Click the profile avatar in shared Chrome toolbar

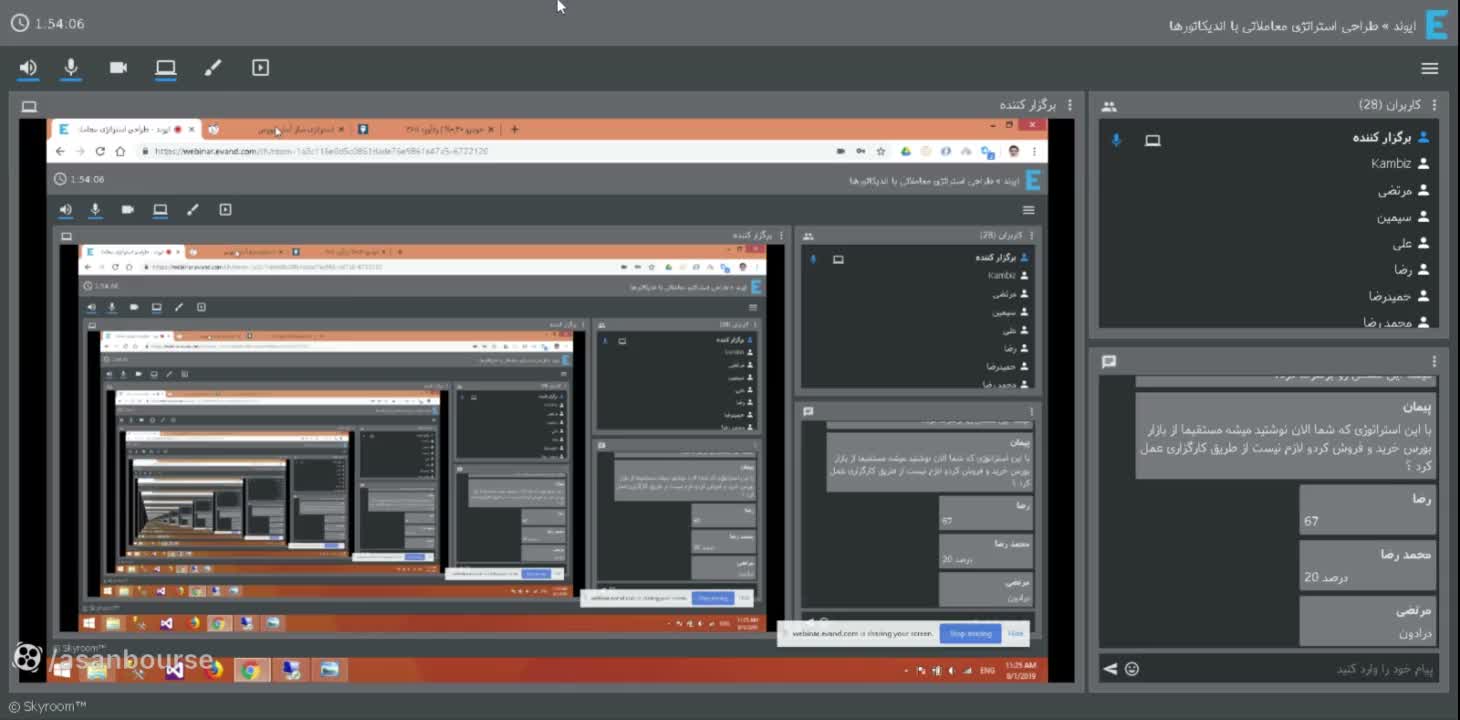pyautogui.click(x=1013, y=151)
